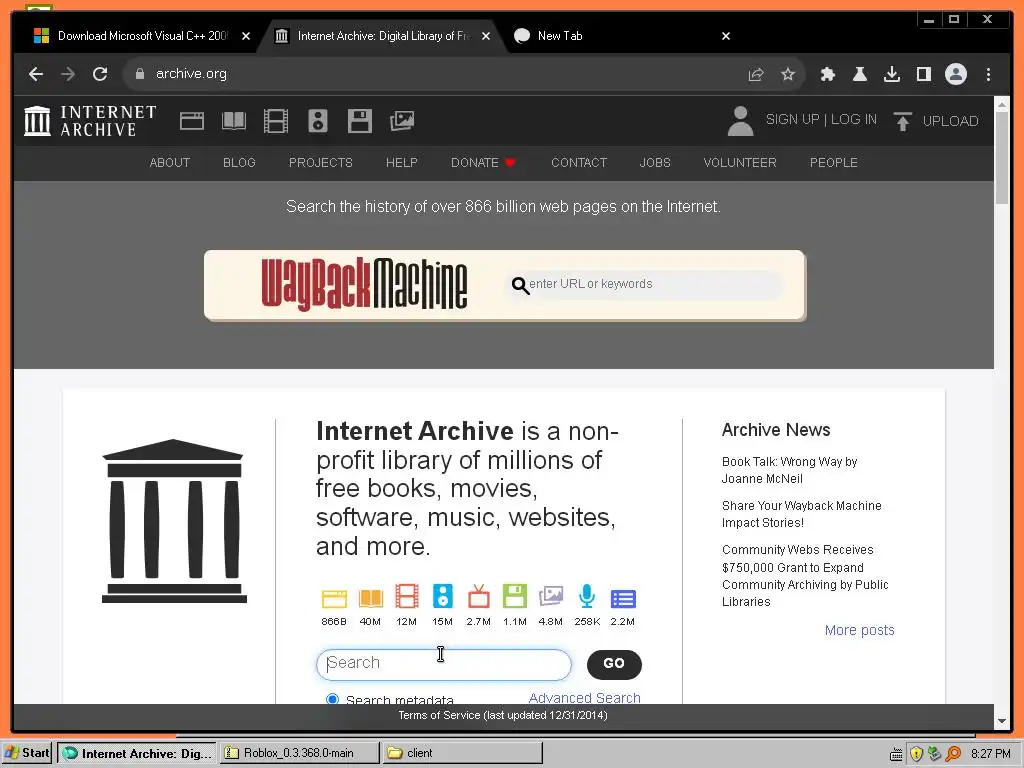
Task: Open the 15M audio collection icon
Action: 443,597
